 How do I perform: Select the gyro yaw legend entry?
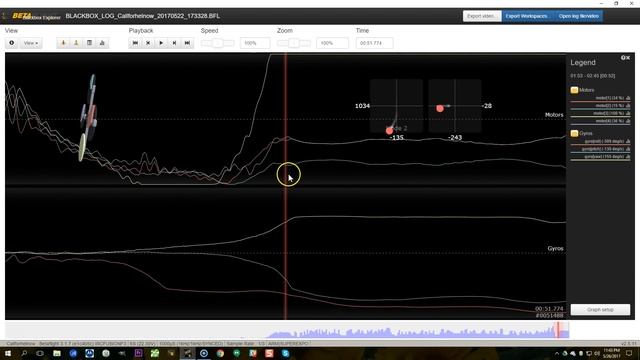[600, 157]
